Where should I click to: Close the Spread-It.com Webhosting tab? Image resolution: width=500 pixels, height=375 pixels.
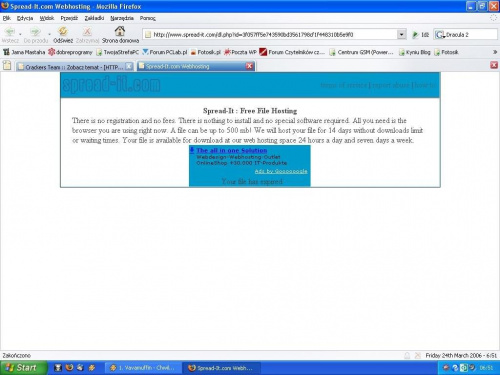pos(249,66)
